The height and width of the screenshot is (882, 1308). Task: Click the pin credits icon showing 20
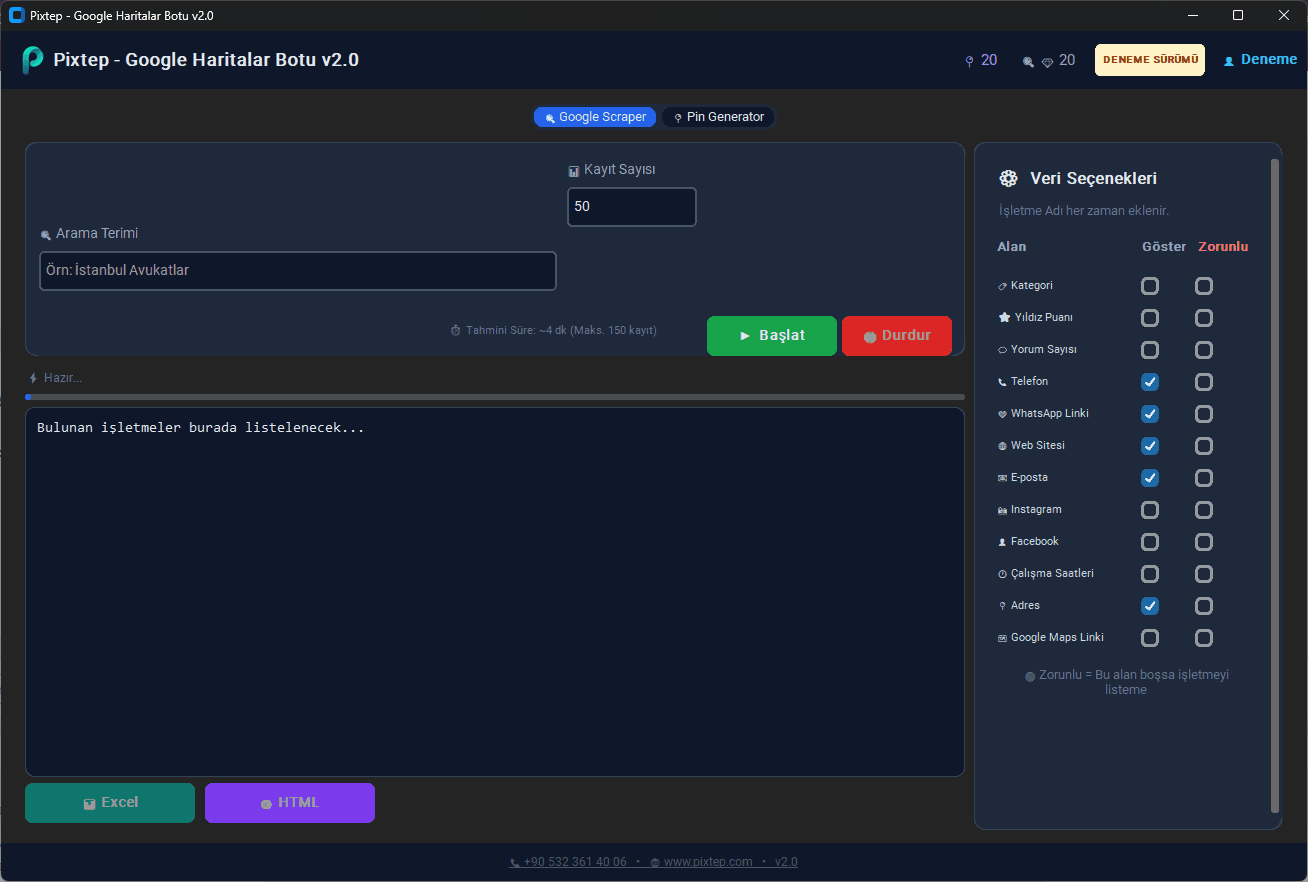click(x=968, y=61)
